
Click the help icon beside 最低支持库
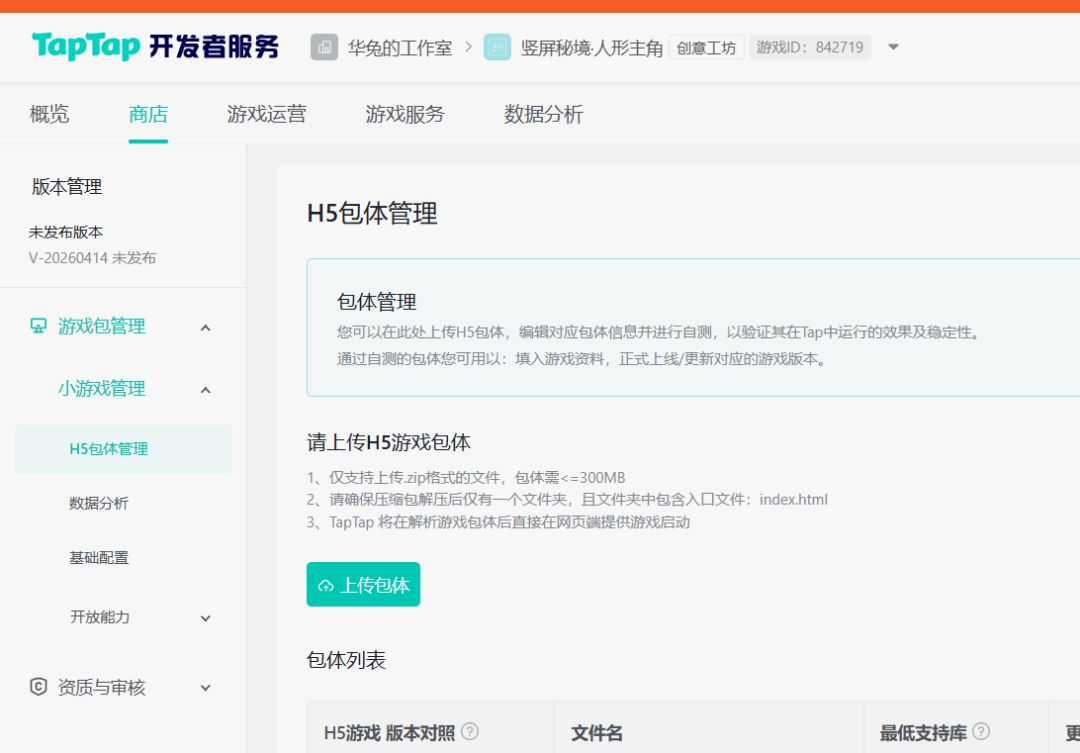[981, 731]
